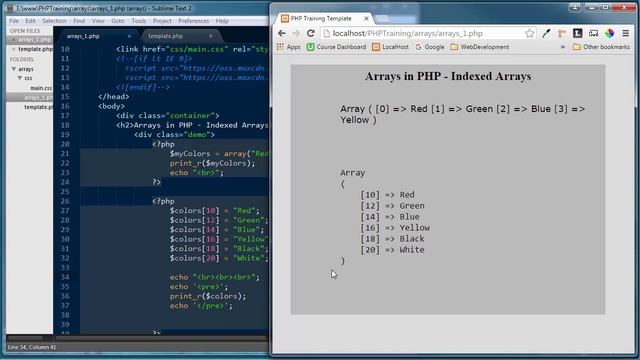Screen dimensions: 640x360
Task: Open the Other bookmarks folder
Action: tap(601, 47)
